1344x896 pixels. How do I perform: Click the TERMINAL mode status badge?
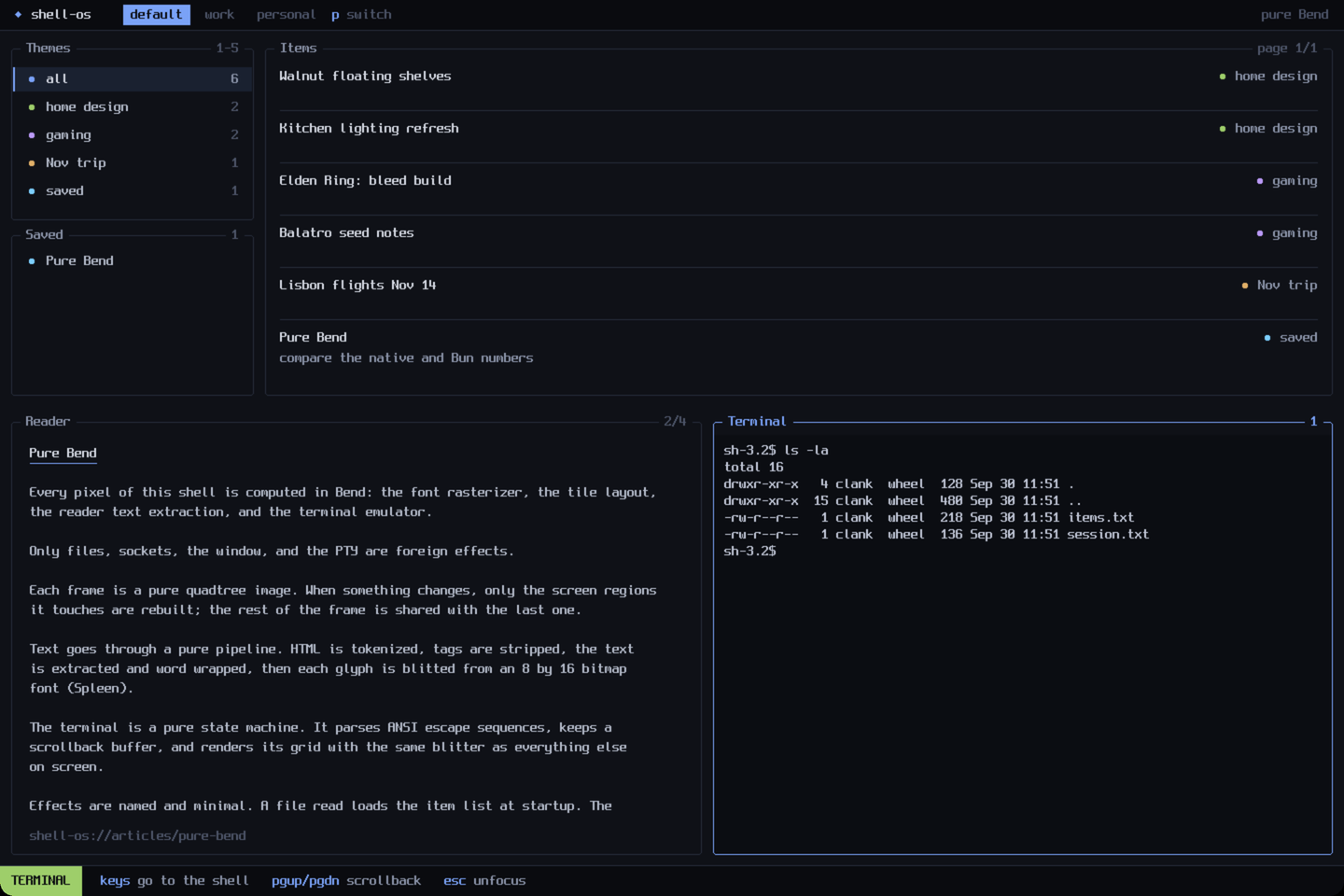(41, 881)
